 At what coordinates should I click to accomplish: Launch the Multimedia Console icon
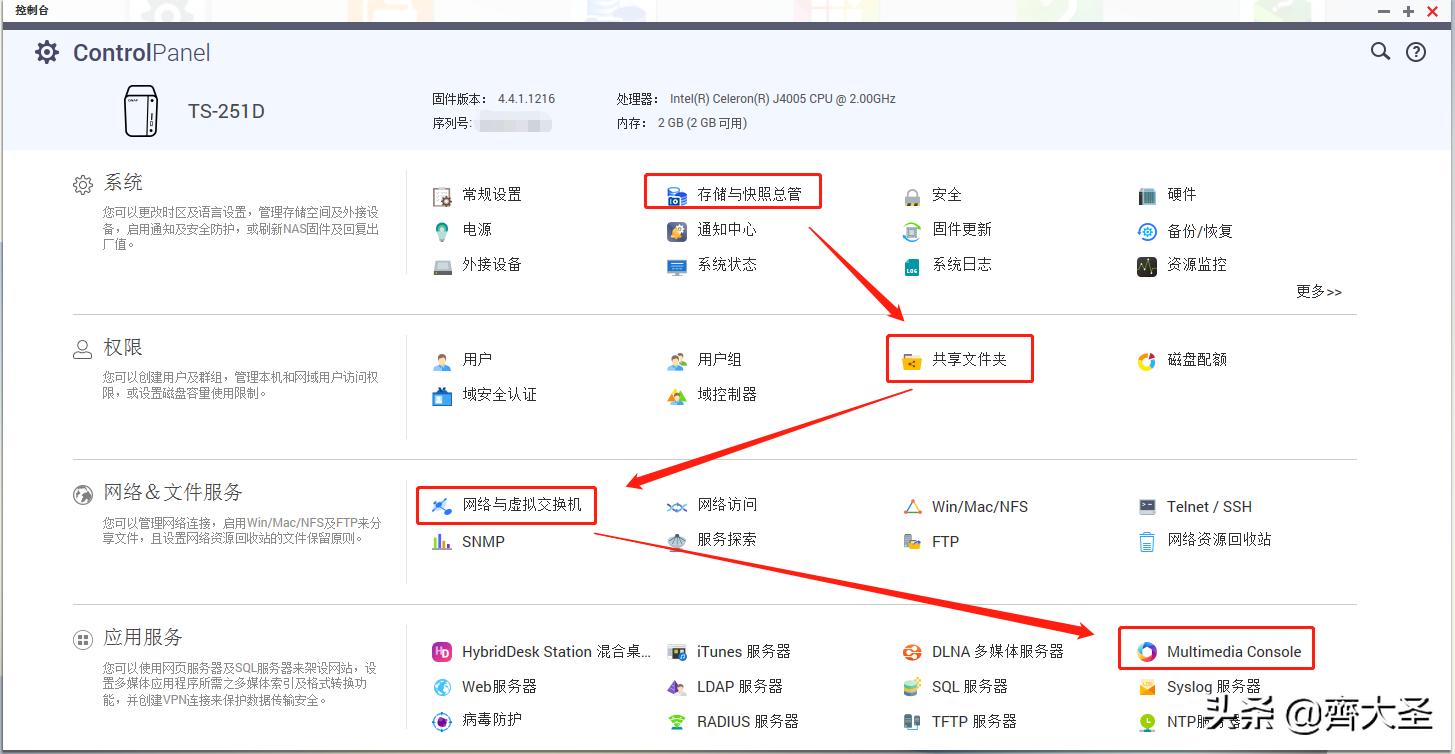(1147, 652)
